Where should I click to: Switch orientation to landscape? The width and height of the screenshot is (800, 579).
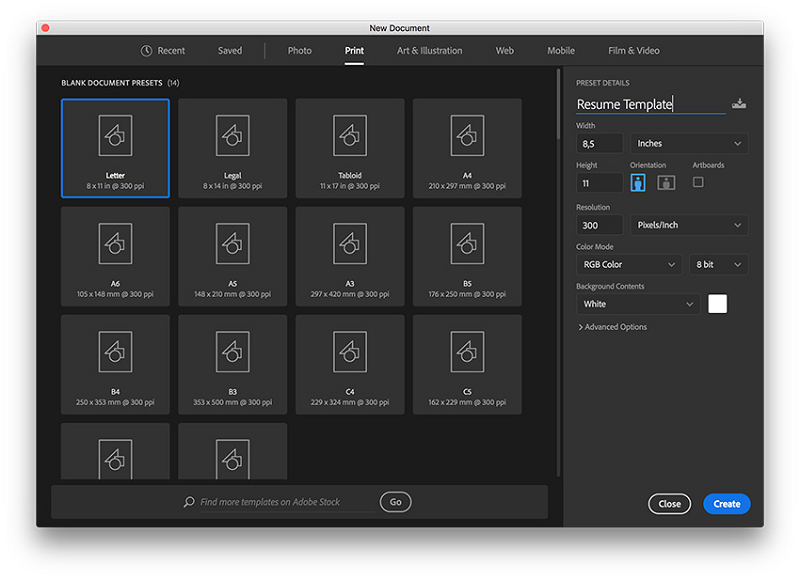pos(666,183)
